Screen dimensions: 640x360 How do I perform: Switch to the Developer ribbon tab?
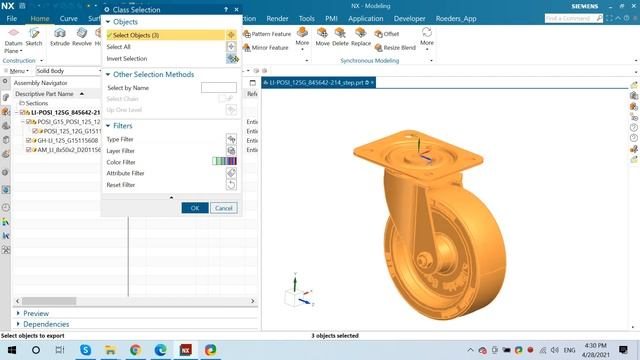click(409, 18)
